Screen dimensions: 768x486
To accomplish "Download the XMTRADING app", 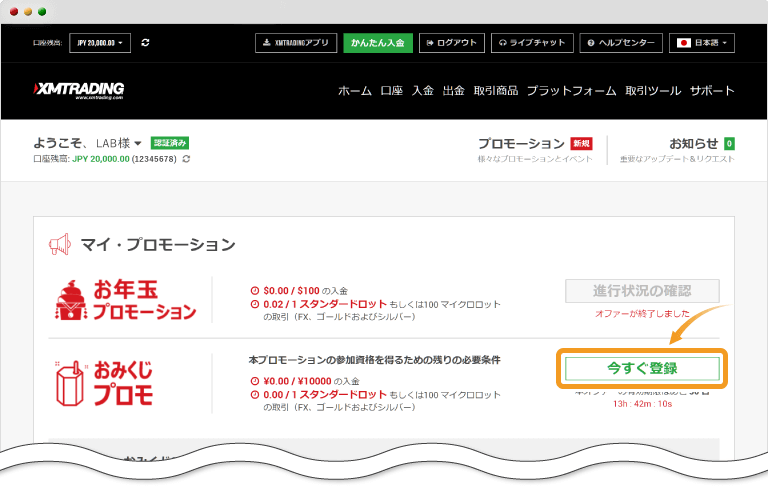I will (296, 43).
